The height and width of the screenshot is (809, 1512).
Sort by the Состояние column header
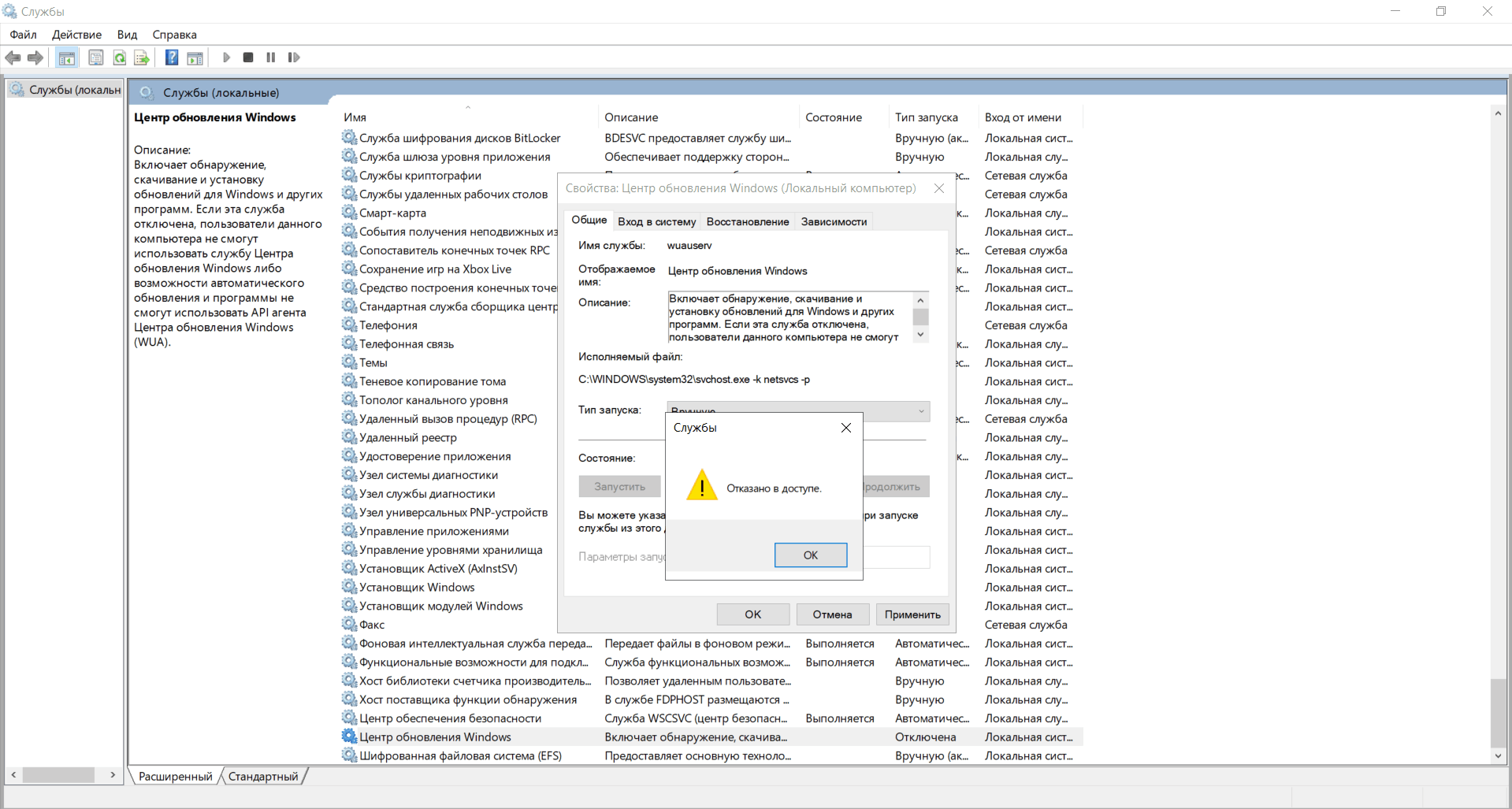844,117
